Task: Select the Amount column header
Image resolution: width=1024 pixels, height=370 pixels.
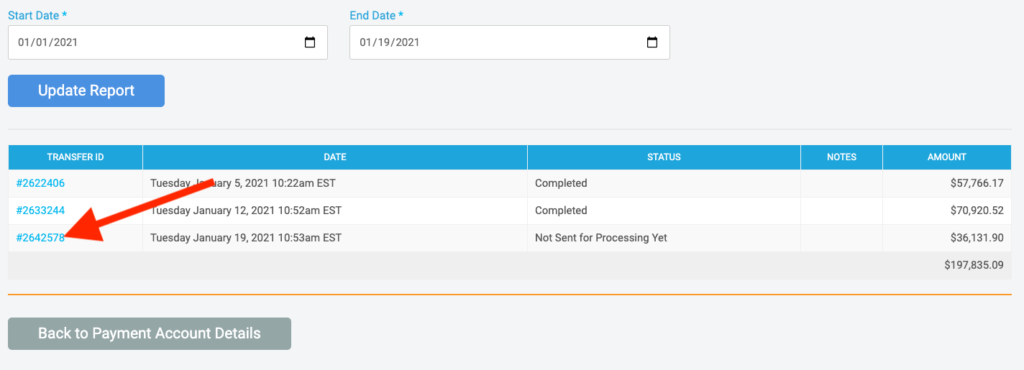Action: (947, 157)
